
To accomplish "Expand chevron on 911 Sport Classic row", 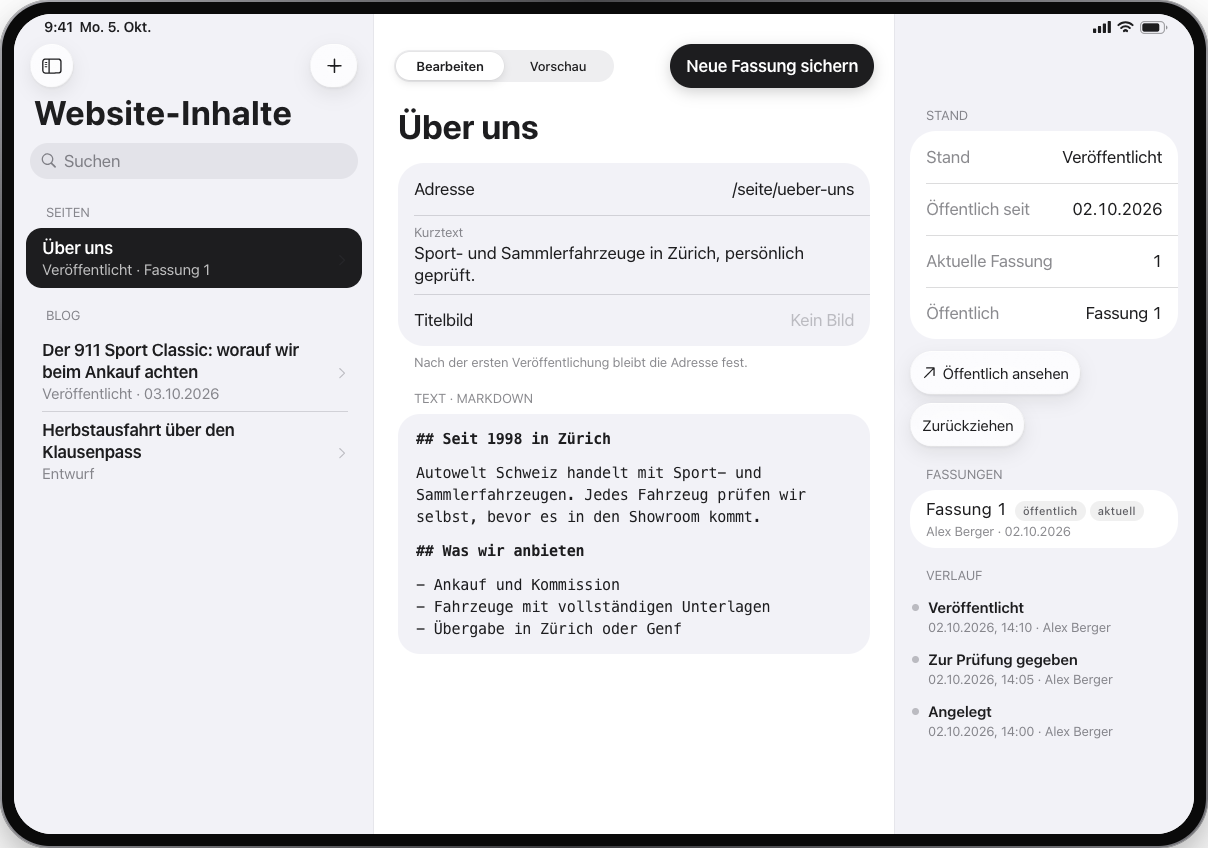I will (342, 373).
